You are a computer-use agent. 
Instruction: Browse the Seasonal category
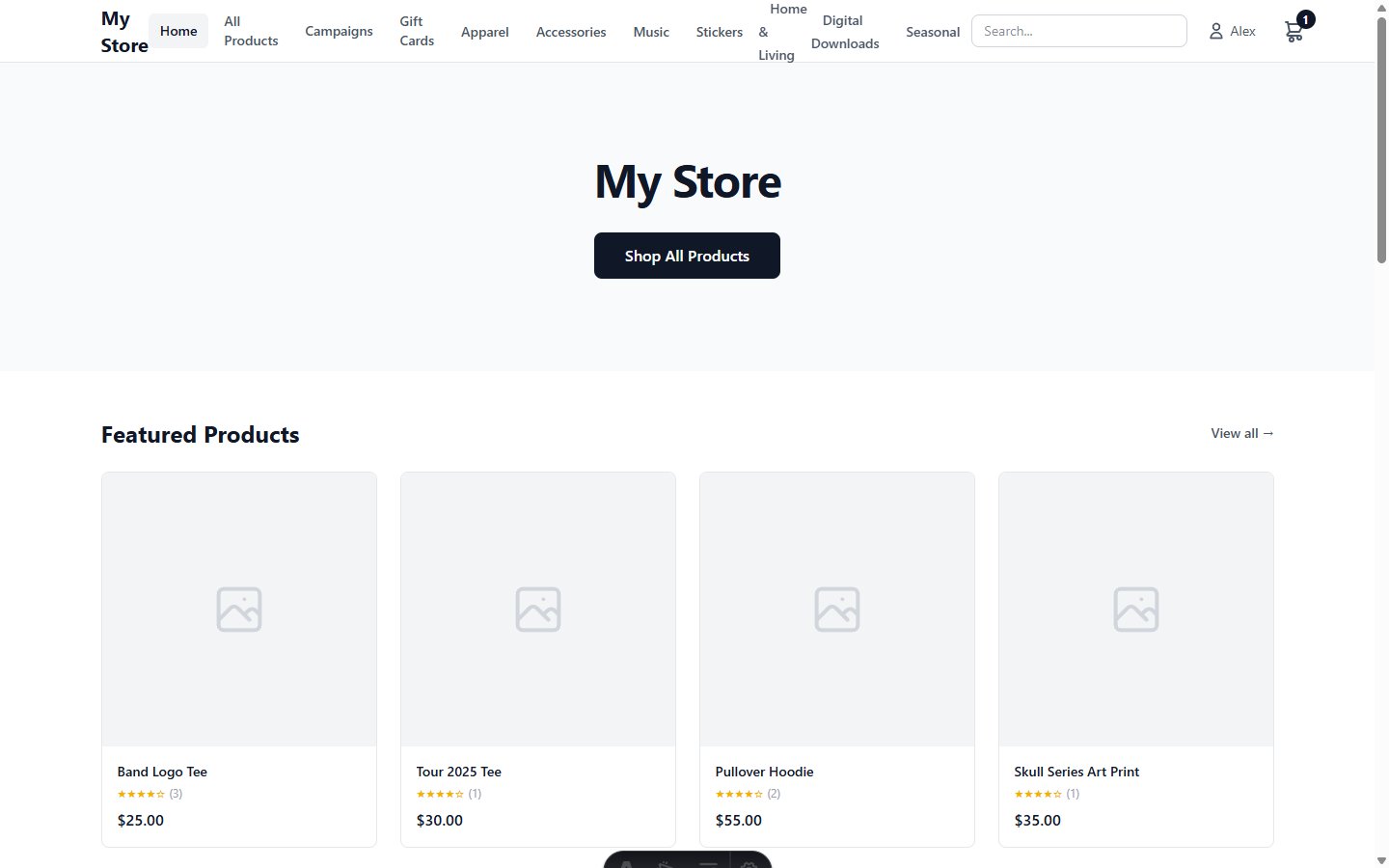[x=932, y=31]
